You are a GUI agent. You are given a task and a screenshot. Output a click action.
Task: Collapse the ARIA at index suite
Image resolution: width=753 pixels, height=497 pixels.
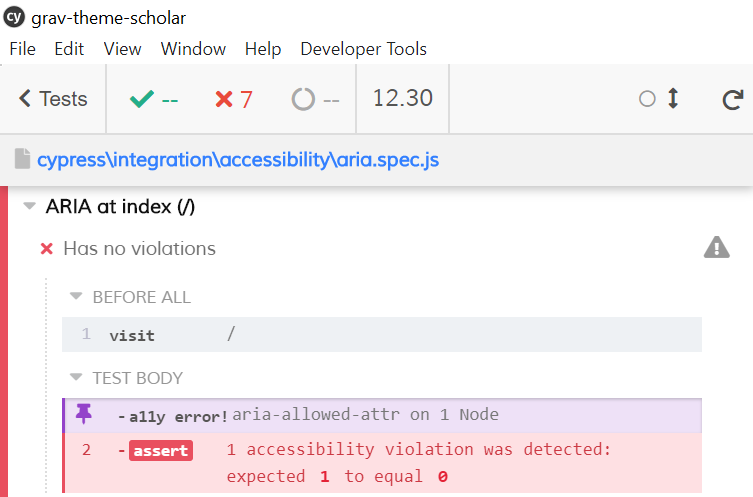pyautogui.click(x=28, y=207)
